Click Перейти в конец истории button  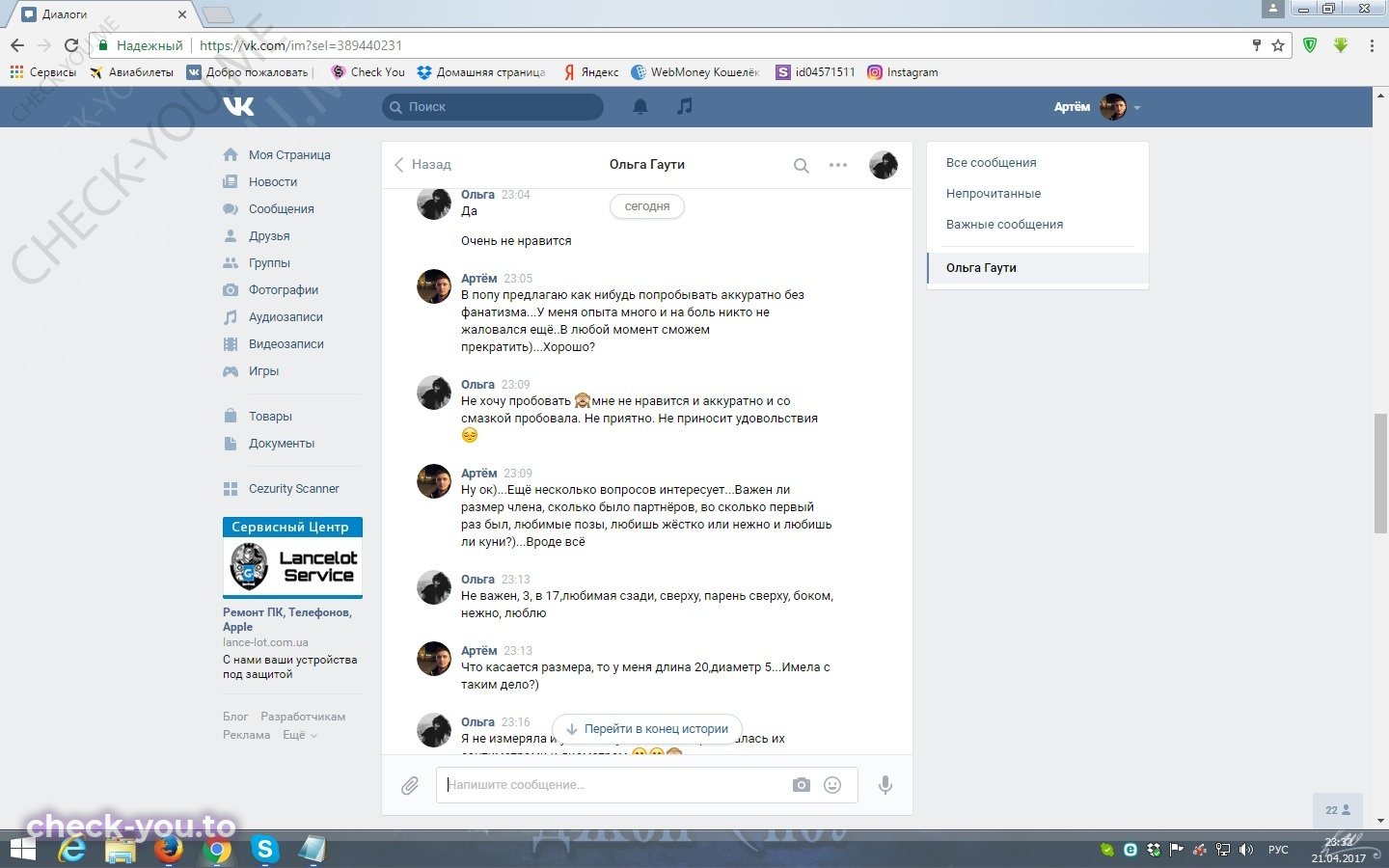click(x=647, y=729)
